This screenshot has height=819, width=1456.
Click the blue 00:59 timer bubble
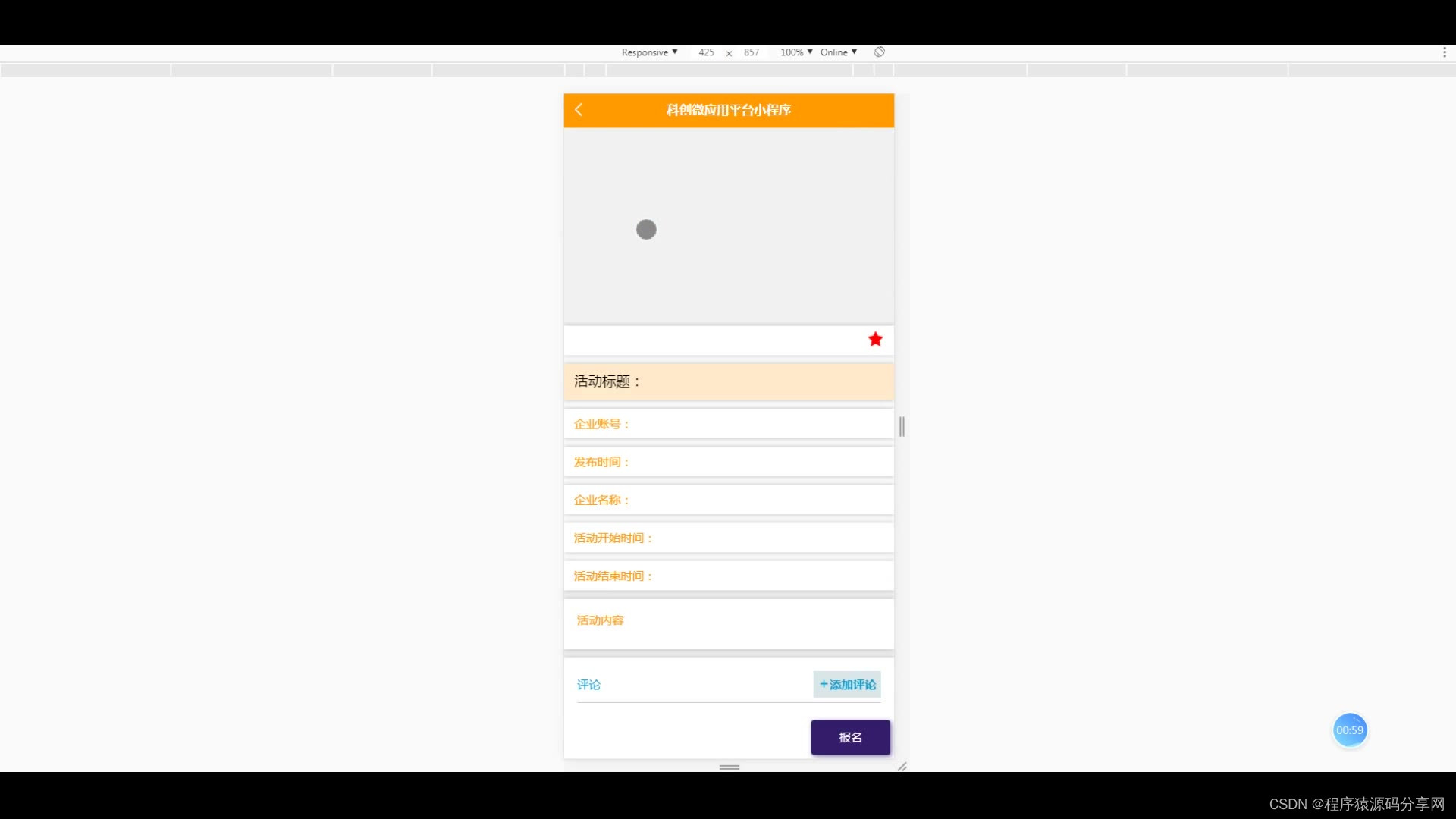pos(1349,730)
